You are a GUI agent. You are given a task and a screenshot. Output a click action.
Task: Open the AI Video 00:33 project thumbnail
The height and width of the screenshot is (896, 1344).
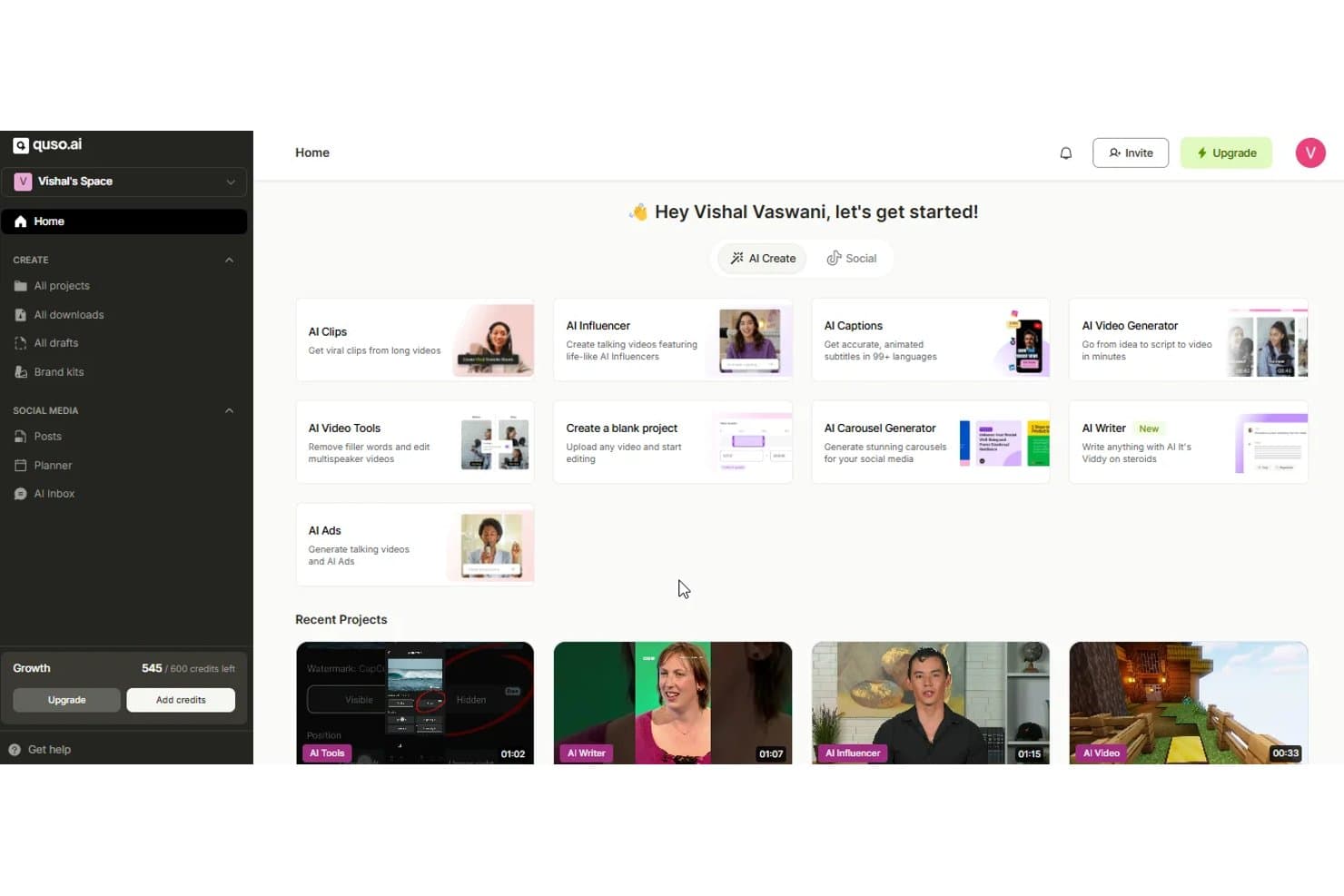point(1189,703)
